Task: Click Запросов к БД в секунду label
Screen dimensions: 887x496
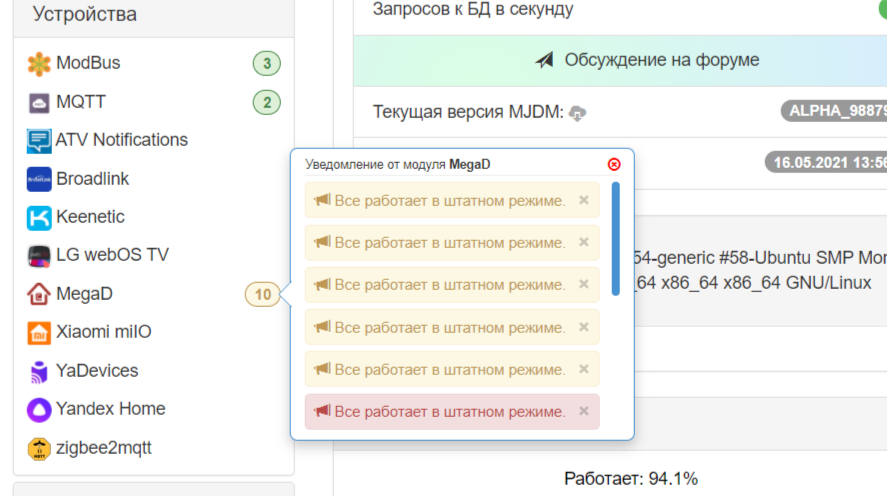Action: (x=473, y=9)
